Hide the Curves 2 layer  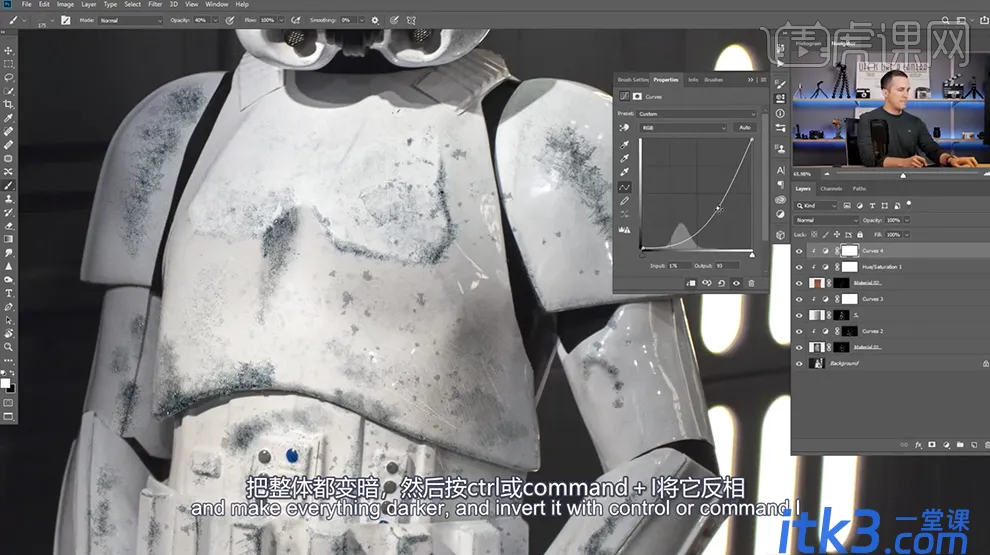coord(799,331)
